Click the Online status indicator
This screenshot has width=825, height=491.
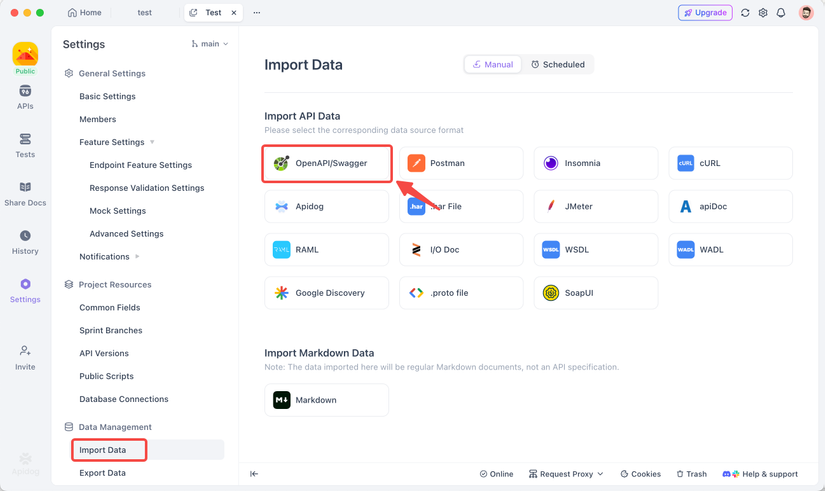[x=496, y=474]
